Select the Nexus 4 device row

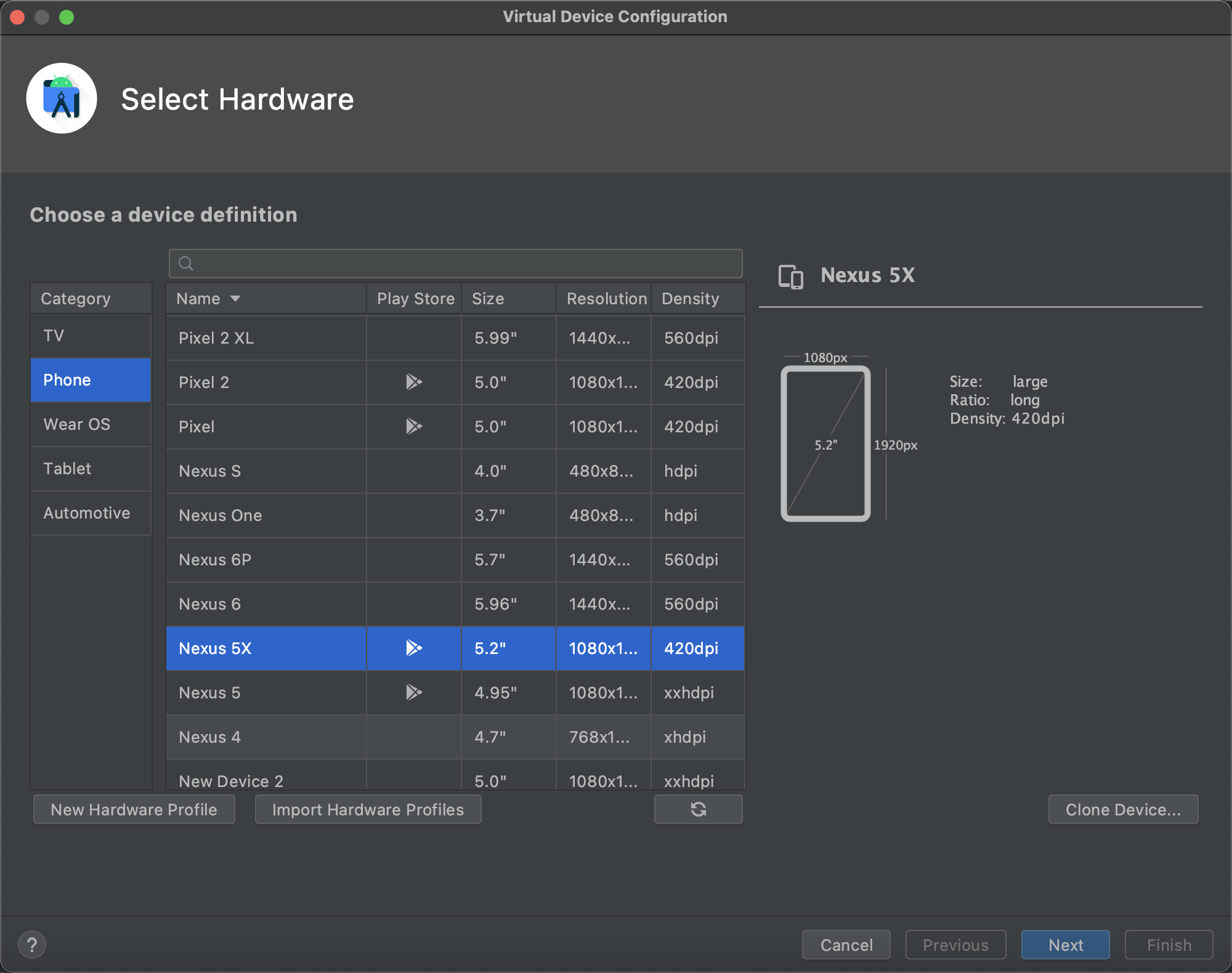pos(456,737)
